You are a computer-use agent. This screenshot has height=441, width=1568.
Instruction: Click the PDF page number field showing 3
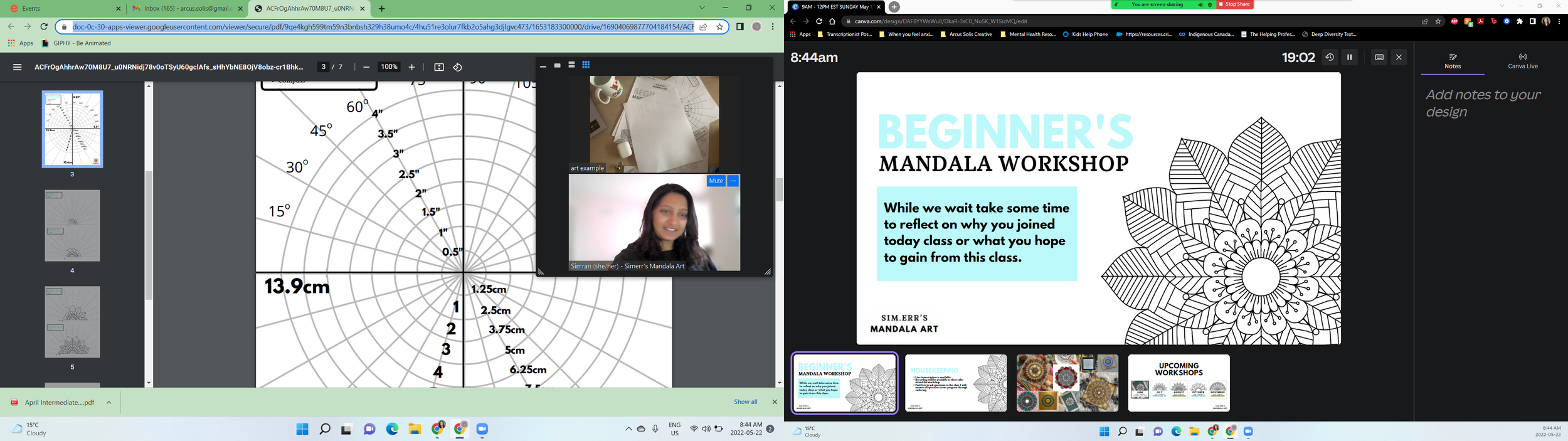(324, 67)
